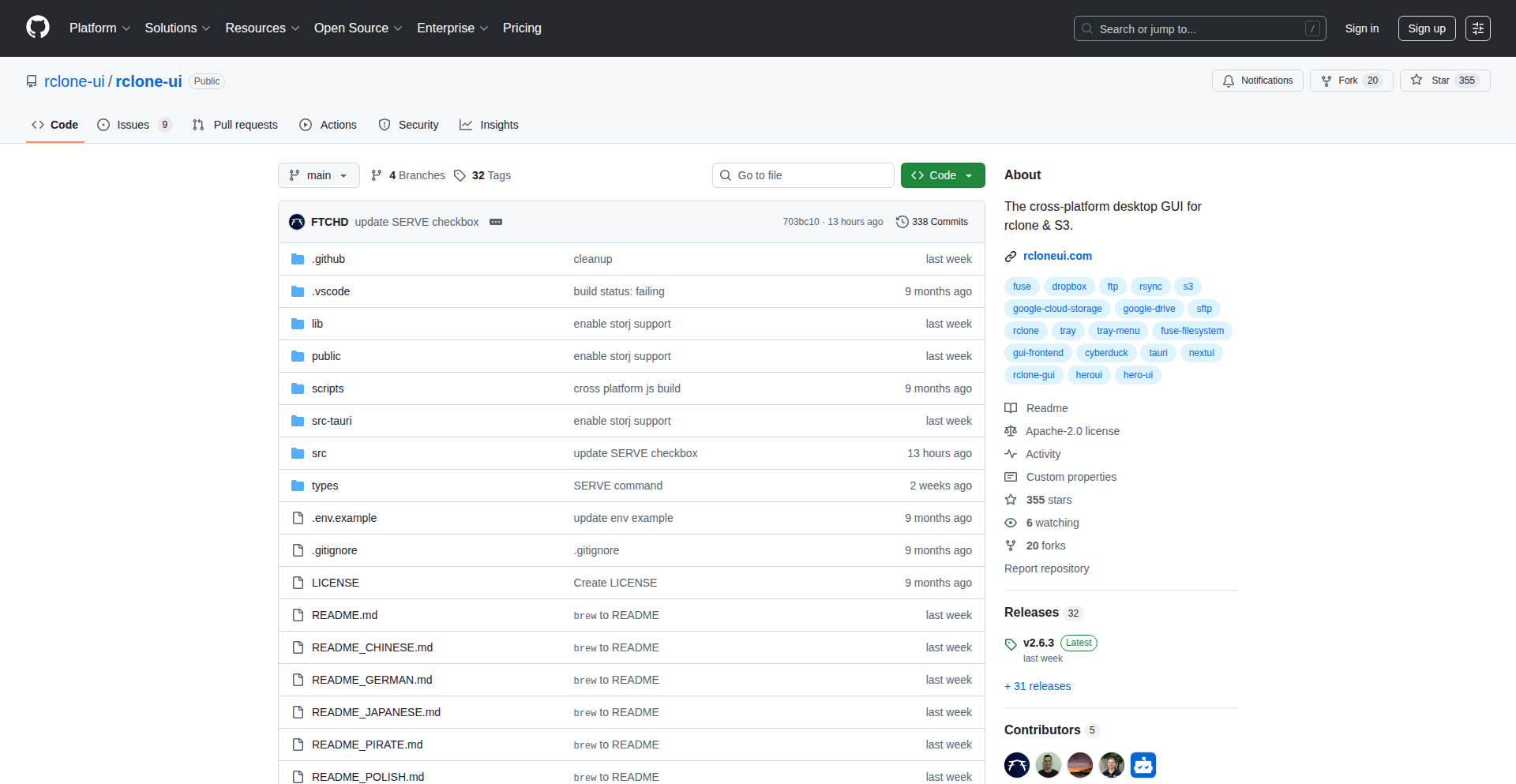Click the appearance settings icon in header

(x=1477, y=28)
